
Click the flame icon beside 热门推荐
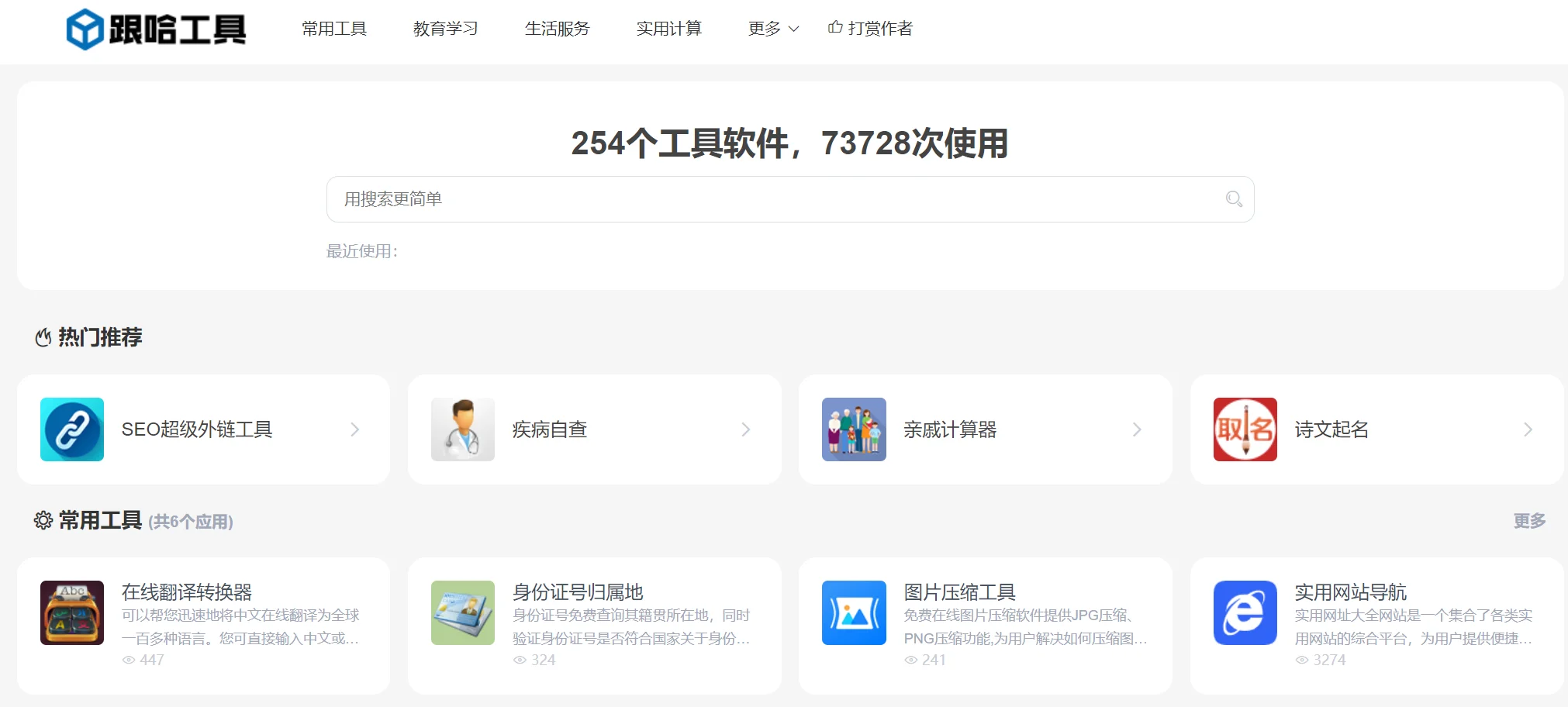click(43, 337)
